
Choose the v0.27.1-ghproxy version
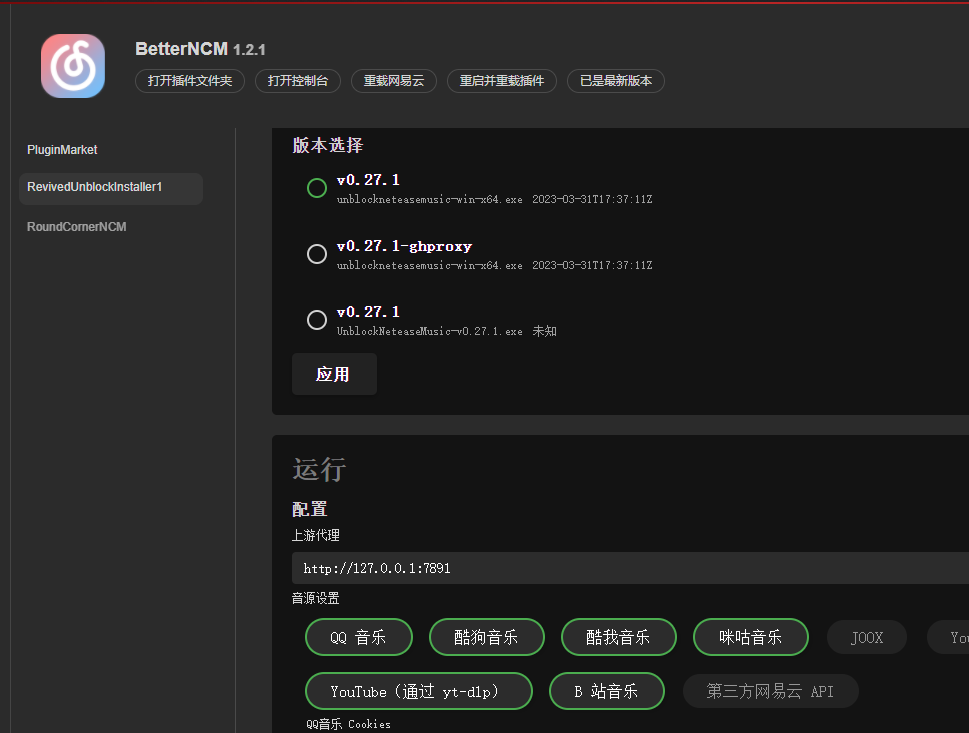[x=316, y=254]
